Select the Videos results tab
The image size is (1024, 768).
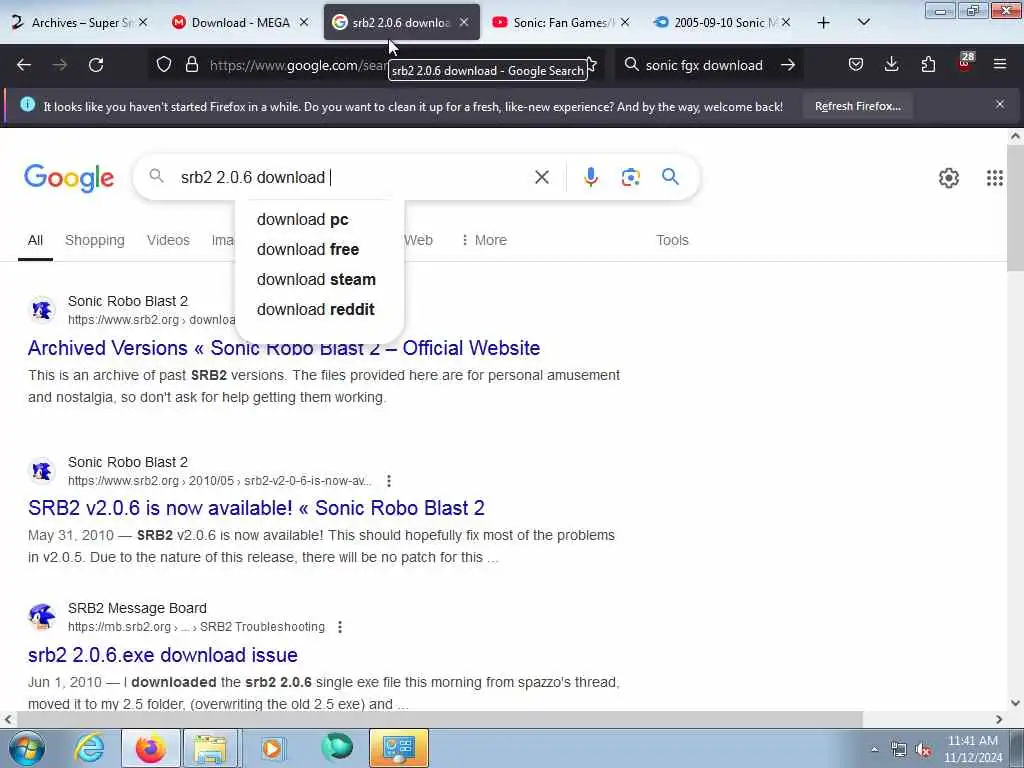pos(168,240)
